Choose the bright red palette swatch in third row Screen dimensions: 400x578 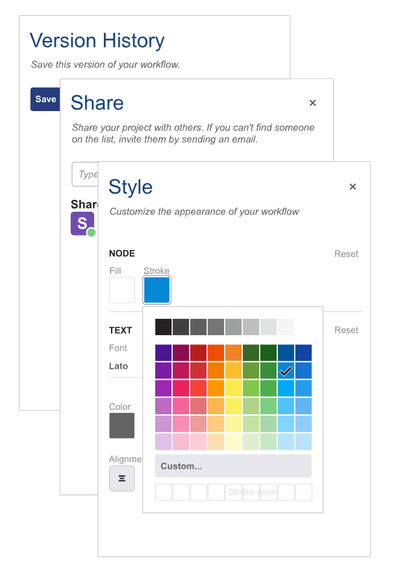pyautogui.click(x=198, y=389)
